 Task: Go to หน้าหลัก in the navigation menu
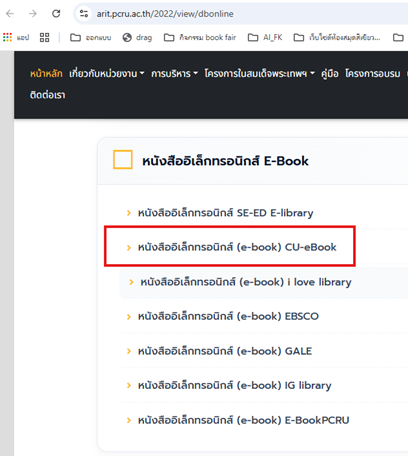tap(46, 73)
